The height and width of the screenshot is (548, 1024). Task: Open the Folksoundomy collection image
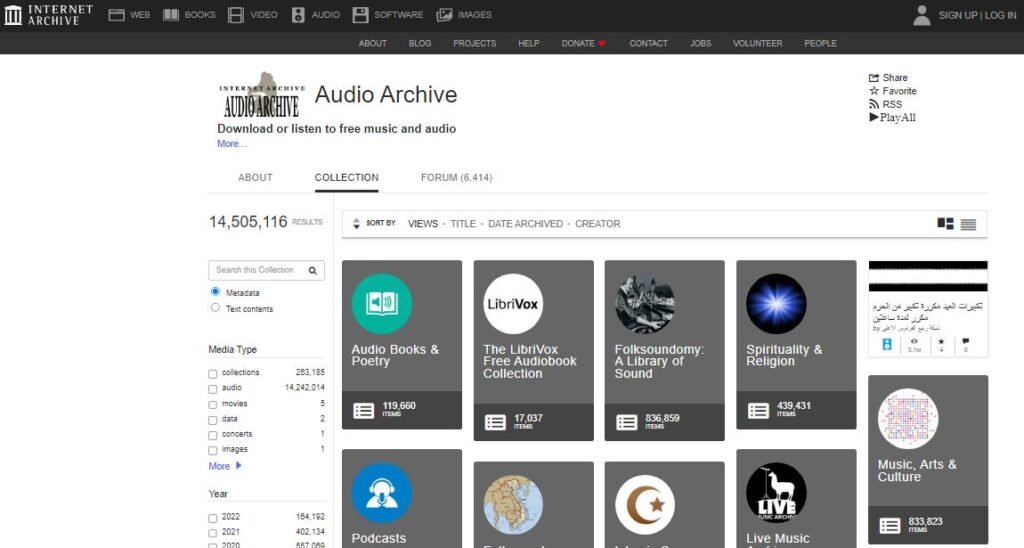[645, 304]
